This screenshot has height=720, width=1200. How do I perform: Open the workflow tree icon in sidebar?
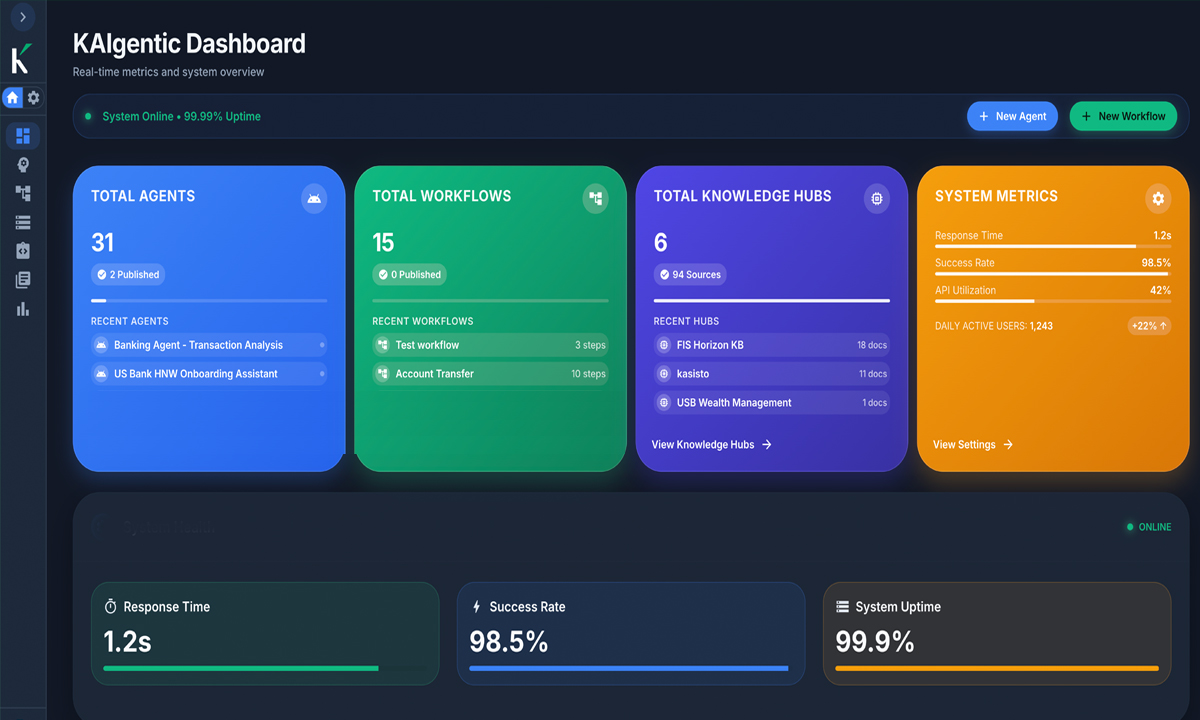23,194
